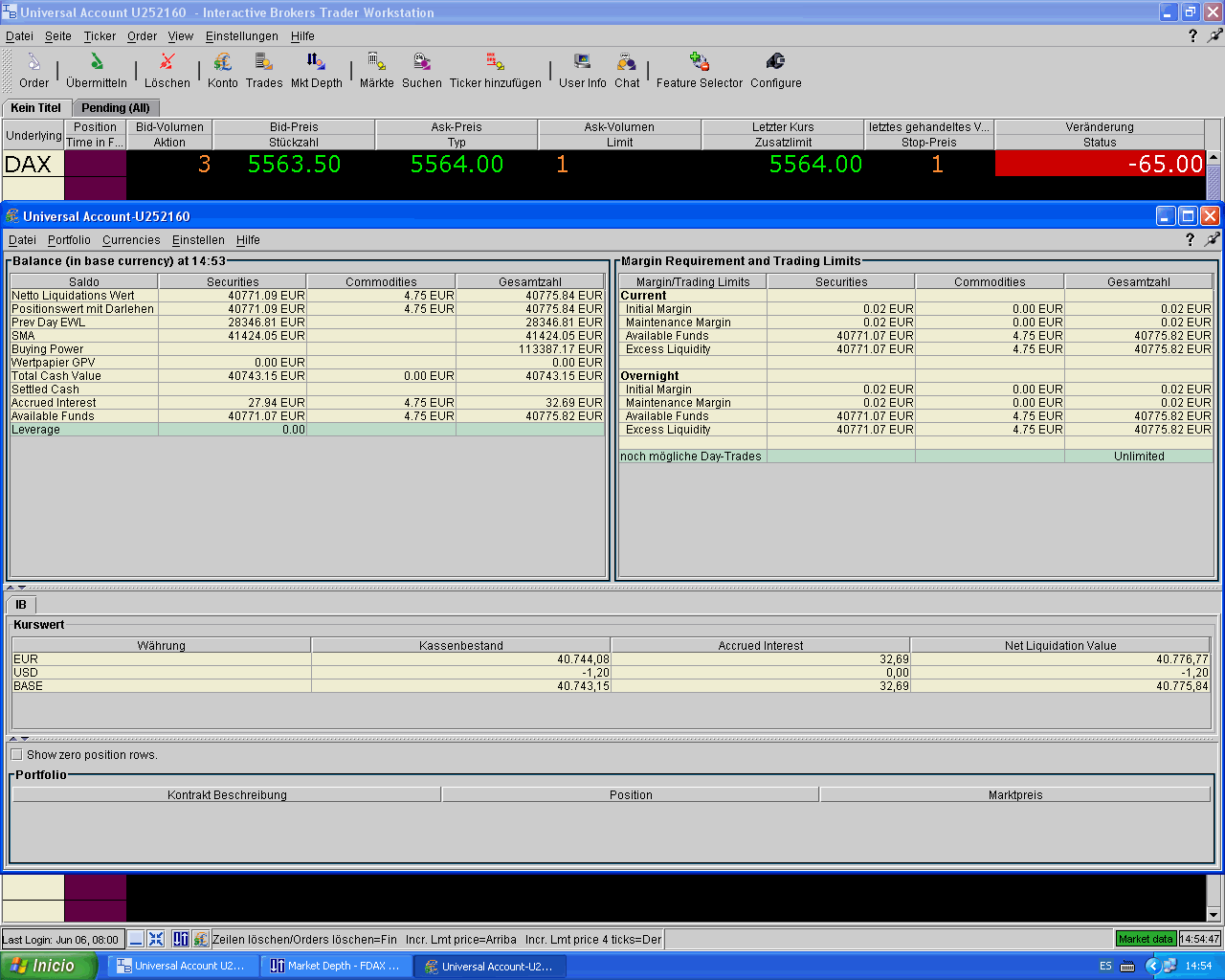Click the collapse arrows icon in status bar

(x=156, y=939)
